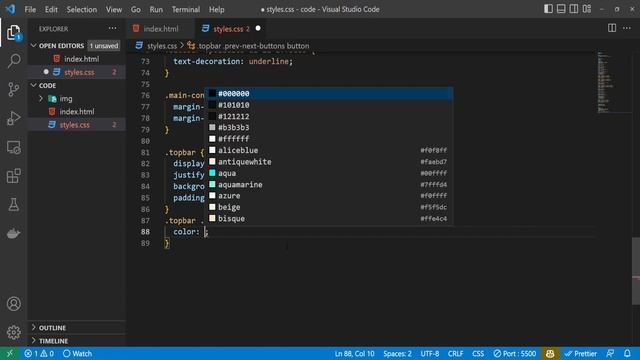Open index.html in CODE folder tree
This screenshot has width=640, height=360.
[x=76, y=111]
